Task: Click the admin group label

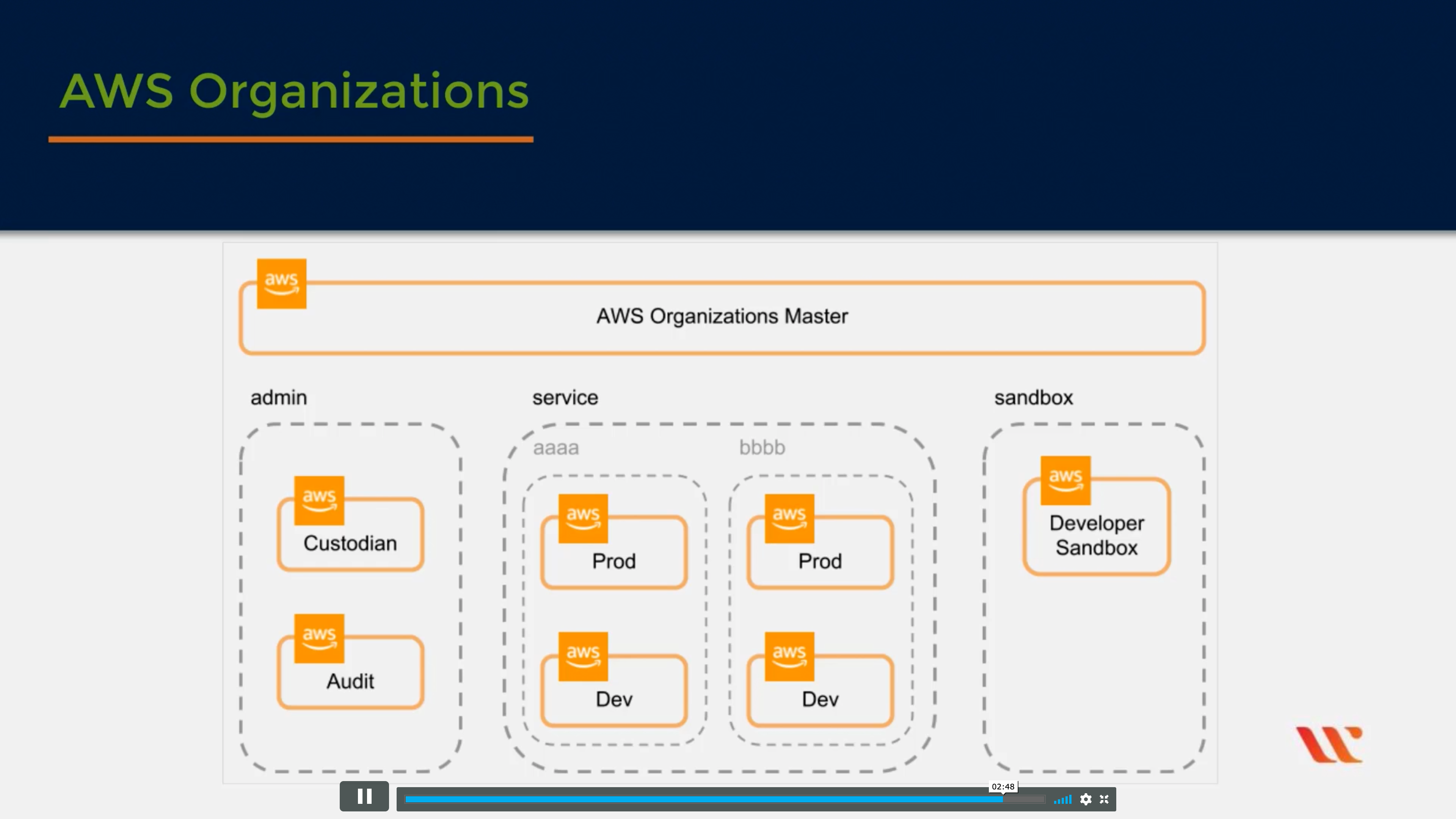Action: pyautogui.click(x=279, y=397)
